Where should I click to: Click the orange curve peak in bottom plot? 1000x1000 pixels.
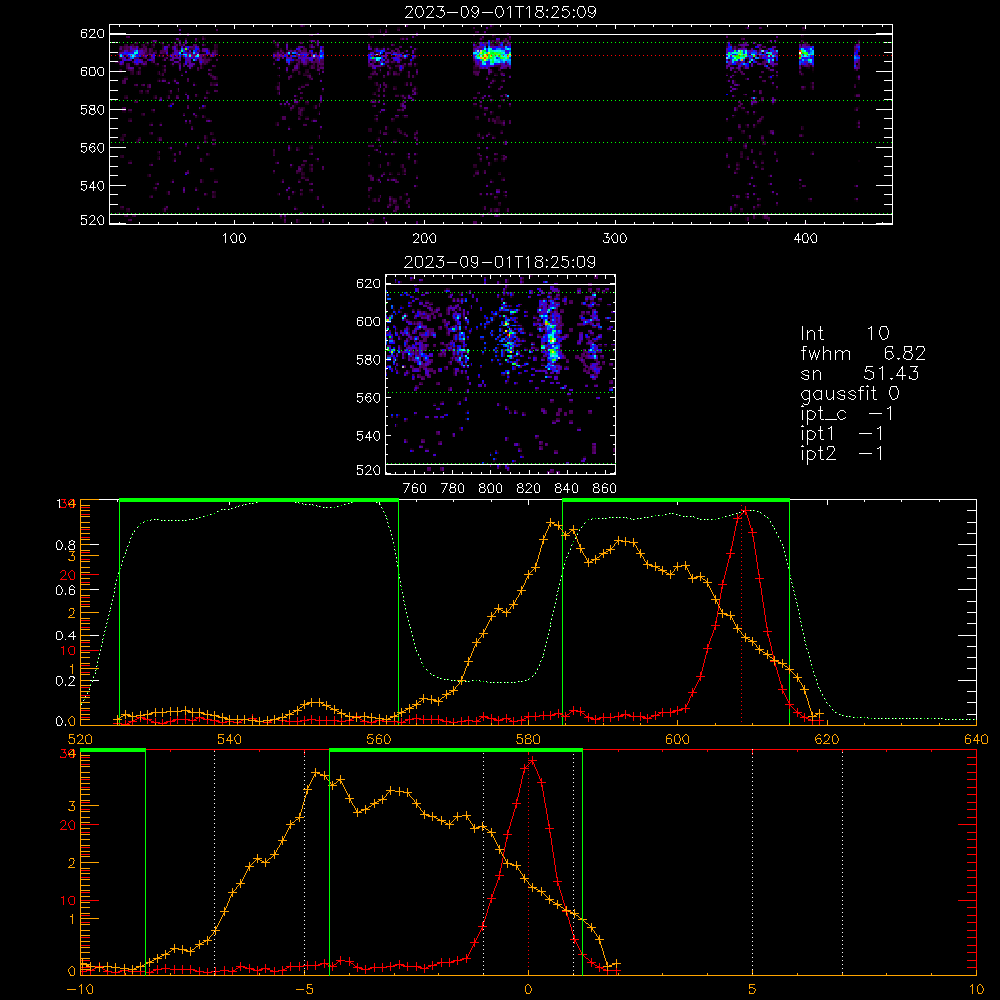pos(316,772)
